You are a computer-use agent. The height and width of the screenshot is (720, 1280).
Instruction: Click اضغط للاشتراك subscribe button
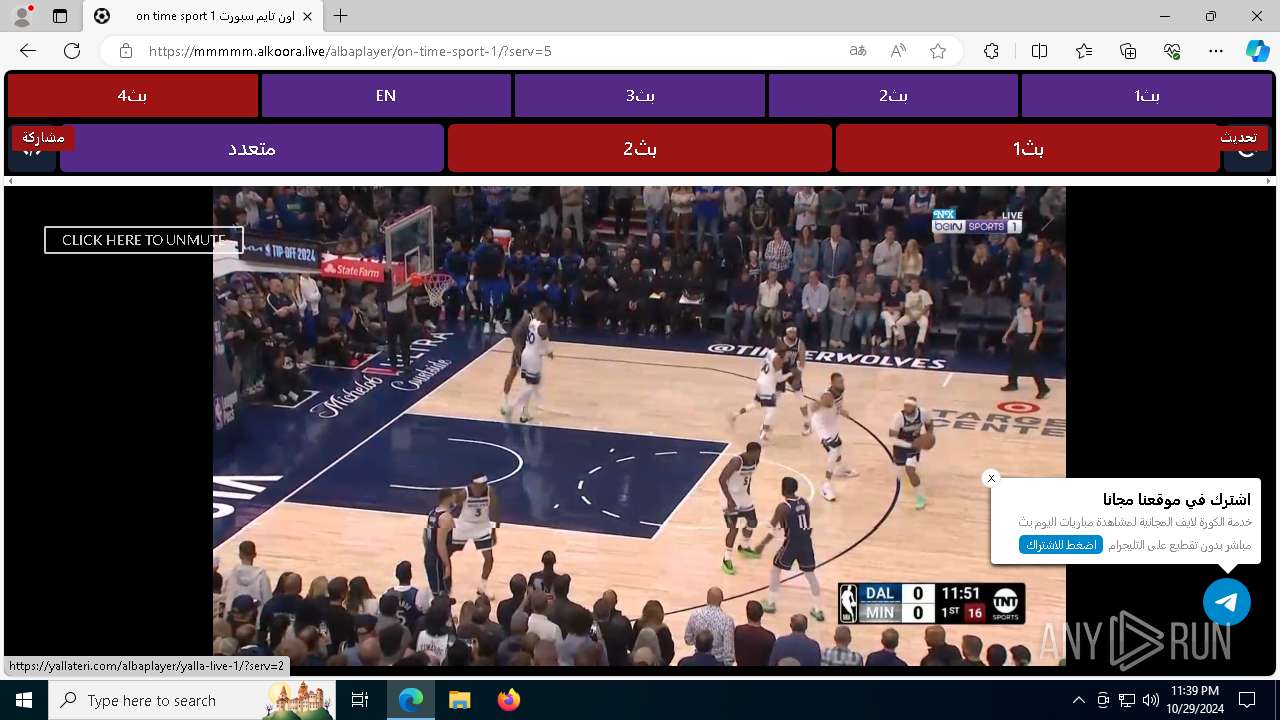pyautogui.click(x=1061, y=545)
